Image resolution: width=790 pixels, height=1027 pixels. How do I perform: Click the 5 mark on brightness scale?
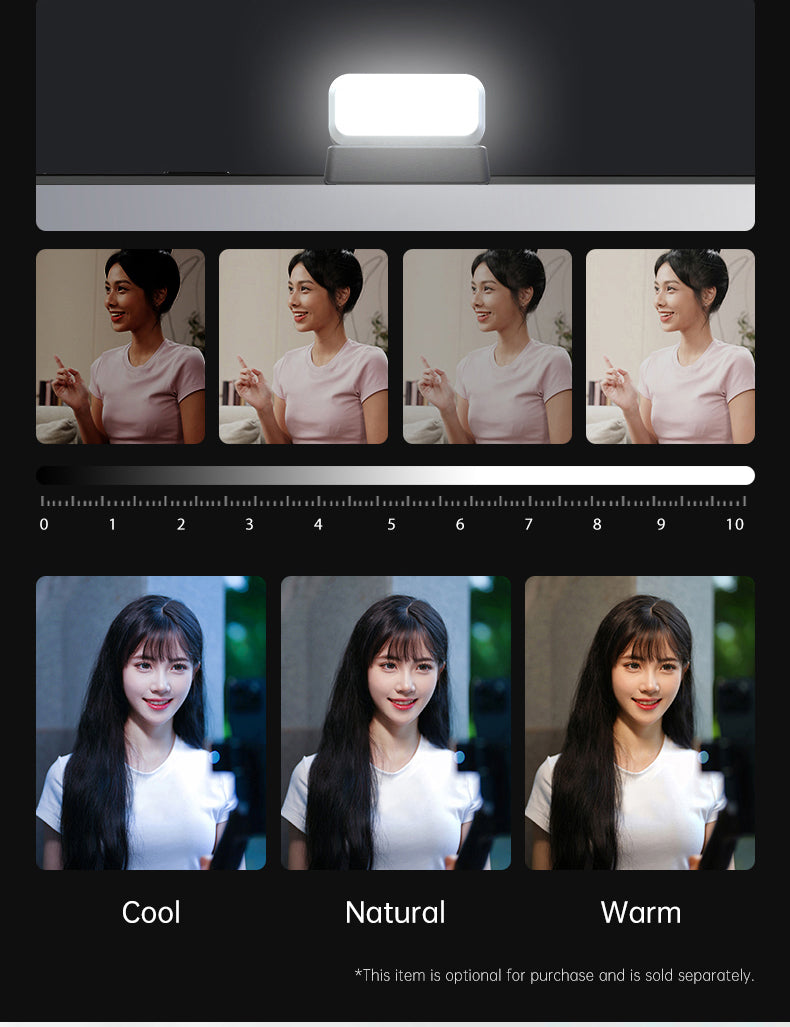point(391,524)
